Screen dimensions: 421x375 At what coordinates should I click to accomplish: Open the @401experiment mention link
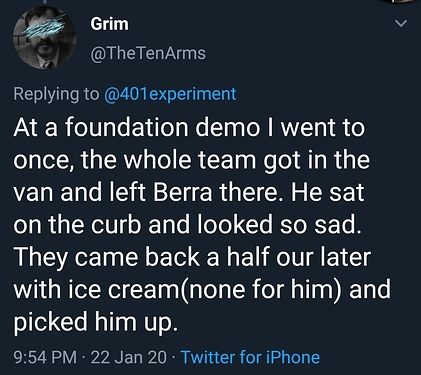click(x=170, y=94)
